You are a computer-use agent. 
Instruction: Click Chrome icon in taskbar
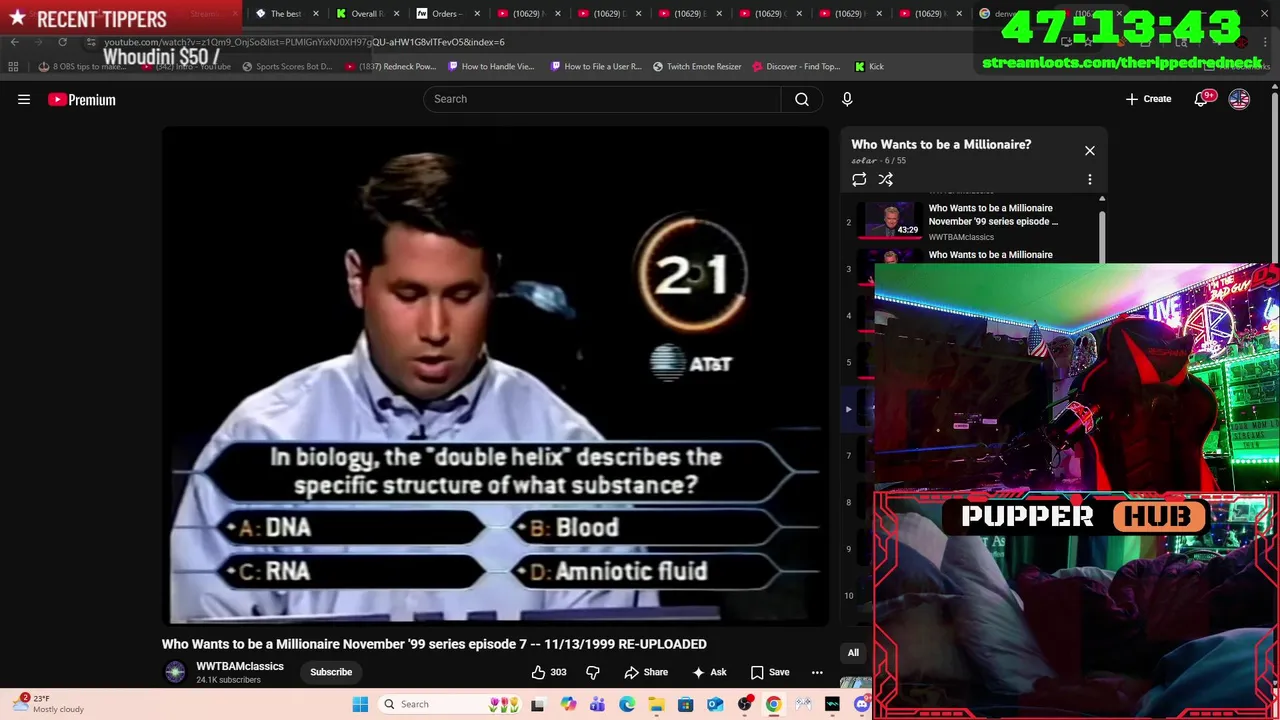pyautogui.click(x=774, y=704)
